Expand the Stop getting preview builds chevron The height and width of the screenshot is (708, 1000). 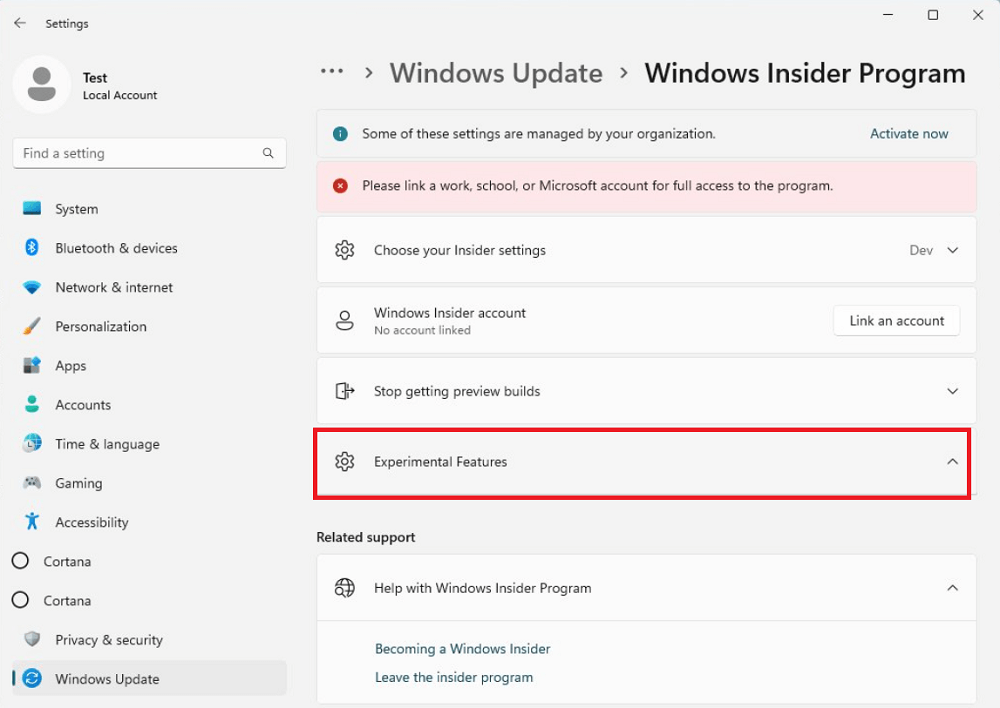(952, 391)
